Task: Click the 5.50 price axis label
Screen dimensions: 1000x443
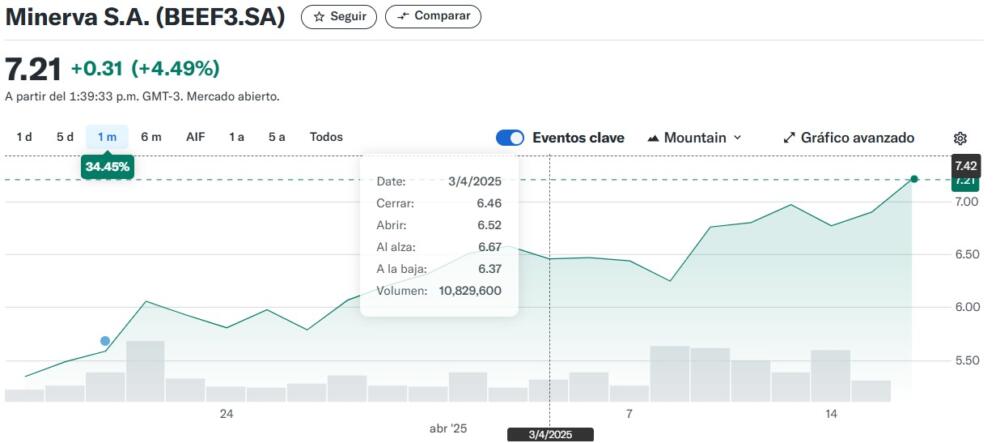Action: point(966,361)
